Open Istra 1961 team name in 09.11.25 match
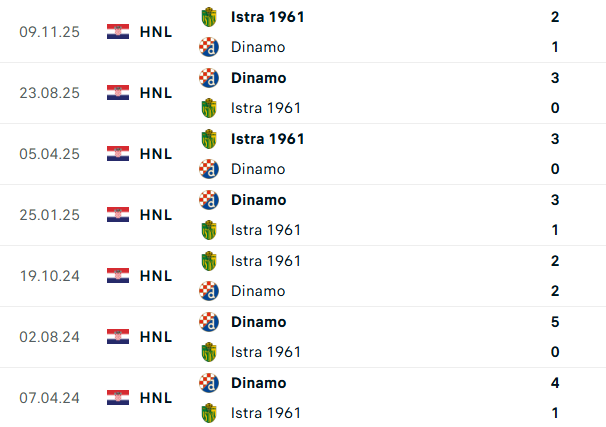 point(267,17)
